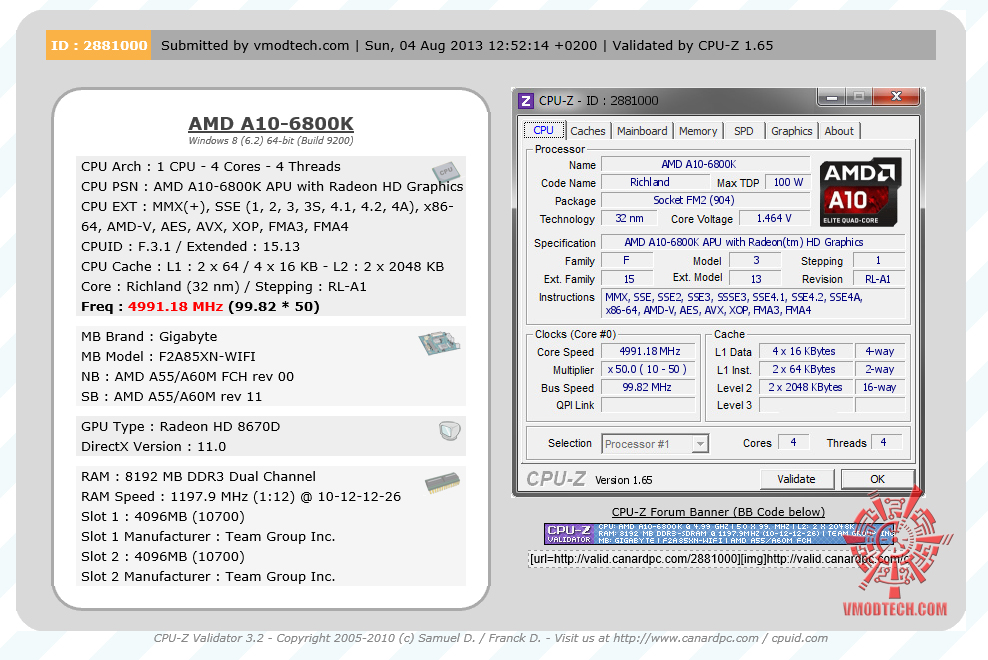988x660 pixels.
Task: Click the CPU-Z Validator forum banner image
Action: [719, 534]
